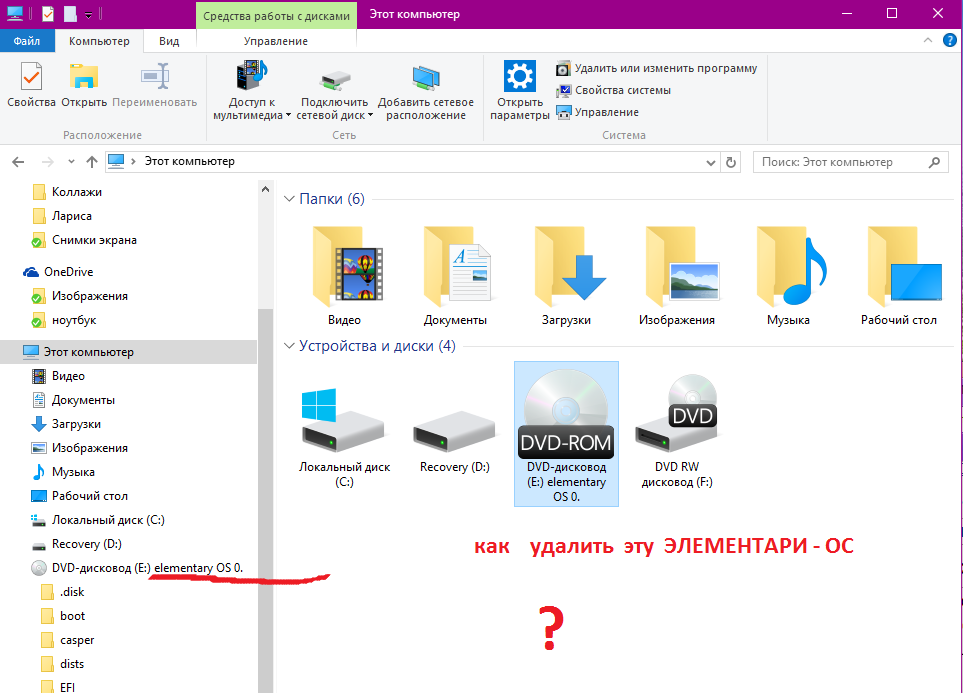Select OneDrive in navigation pane
The width and height of the screenshot is (963, 693).
(68, 272)
